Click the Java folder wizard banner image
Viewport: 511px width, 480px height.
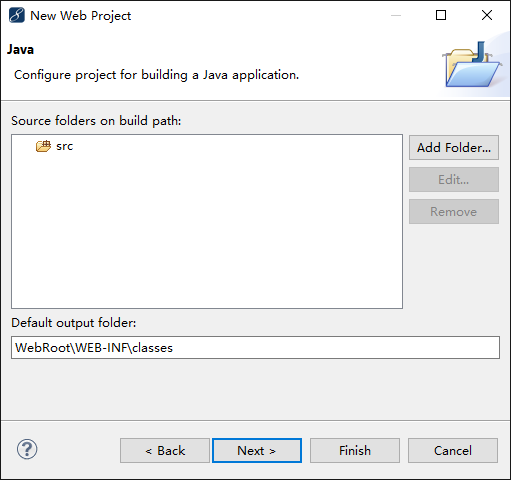[x=472, y=65]
